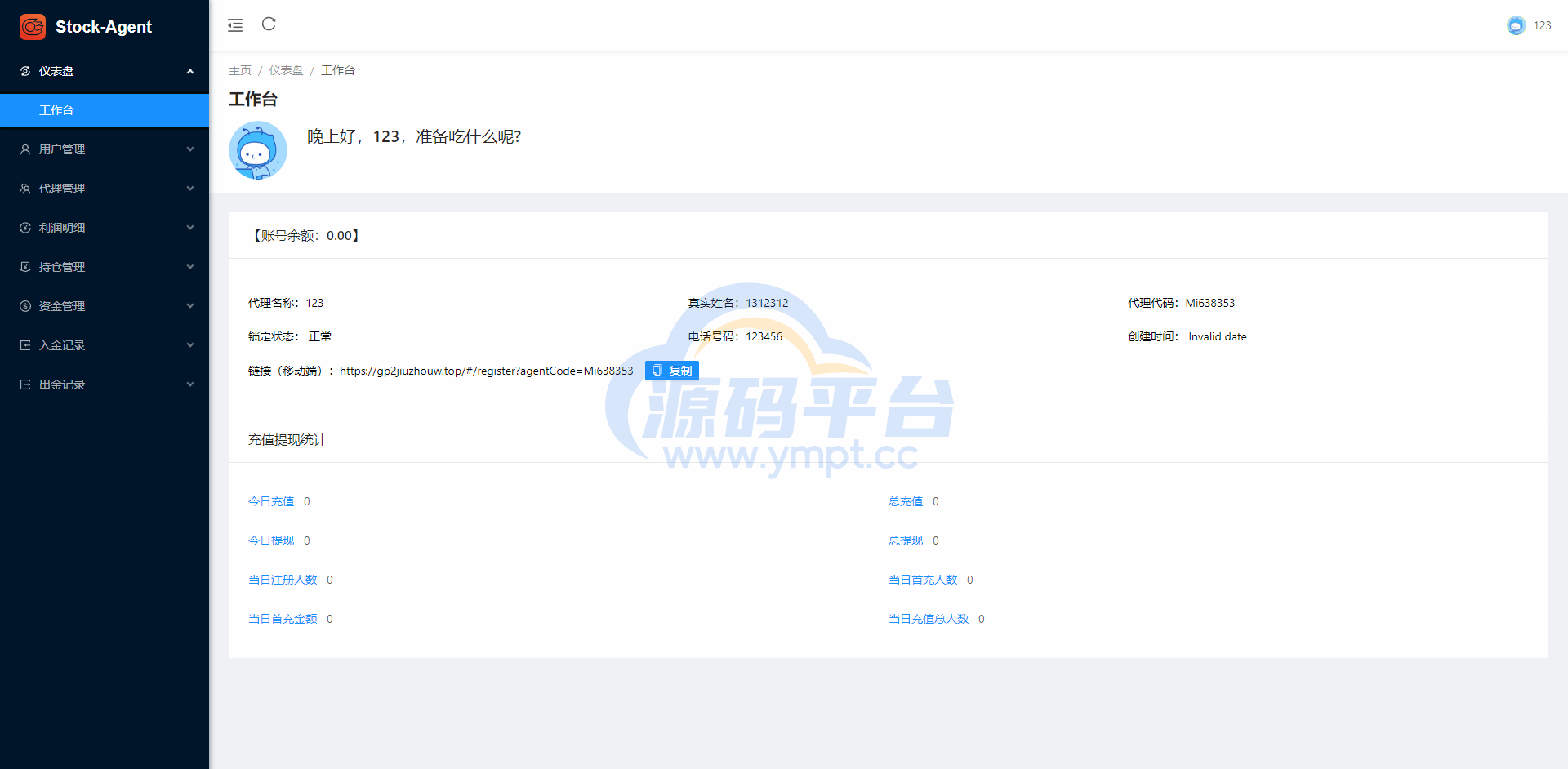Click 工作台 in the breadcrumb
The image size is (1568, 769).
click(x=338, y=70)
